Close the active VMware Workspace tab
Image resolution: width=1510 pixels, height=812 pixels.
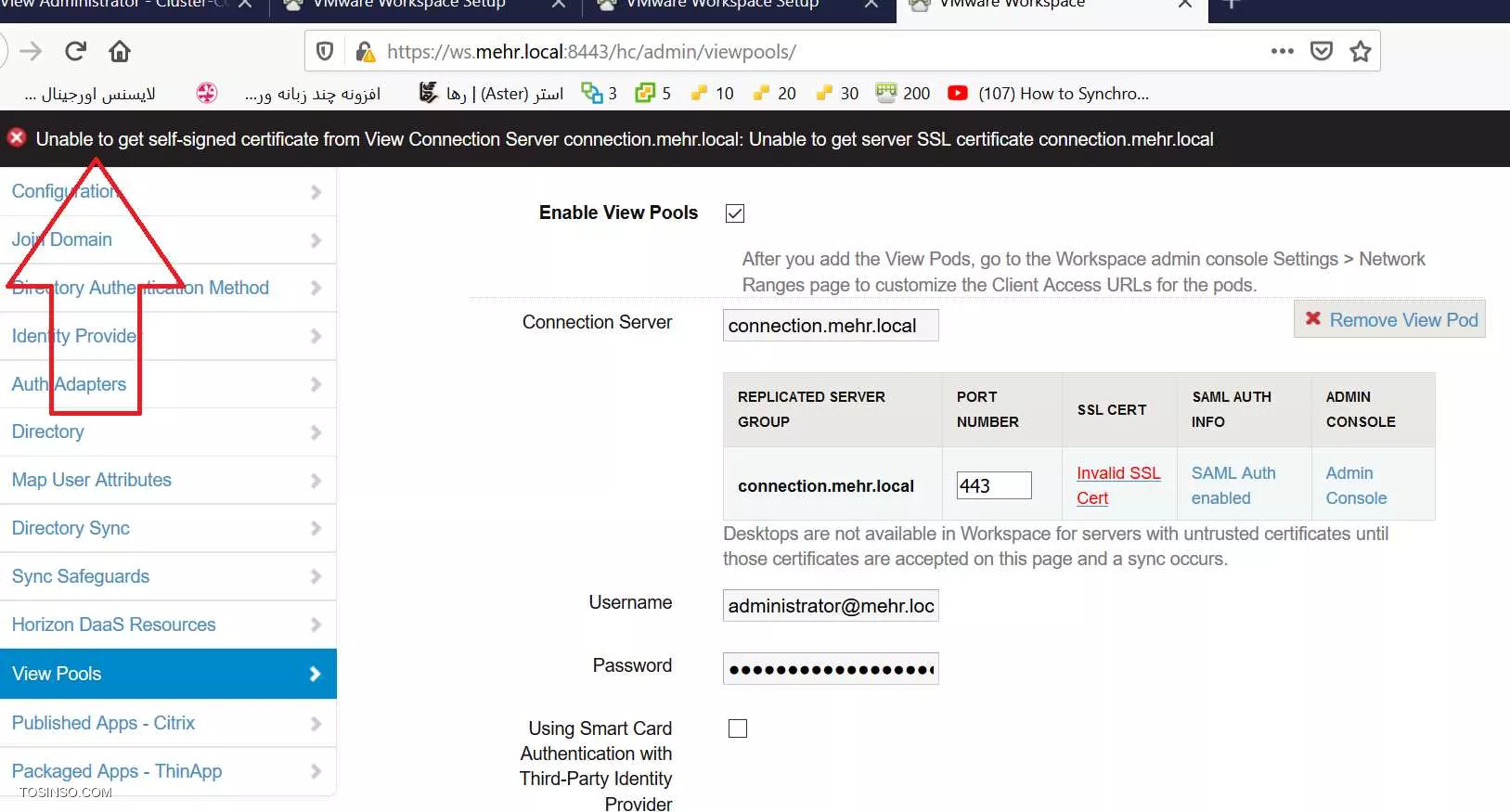point(1185,5)
